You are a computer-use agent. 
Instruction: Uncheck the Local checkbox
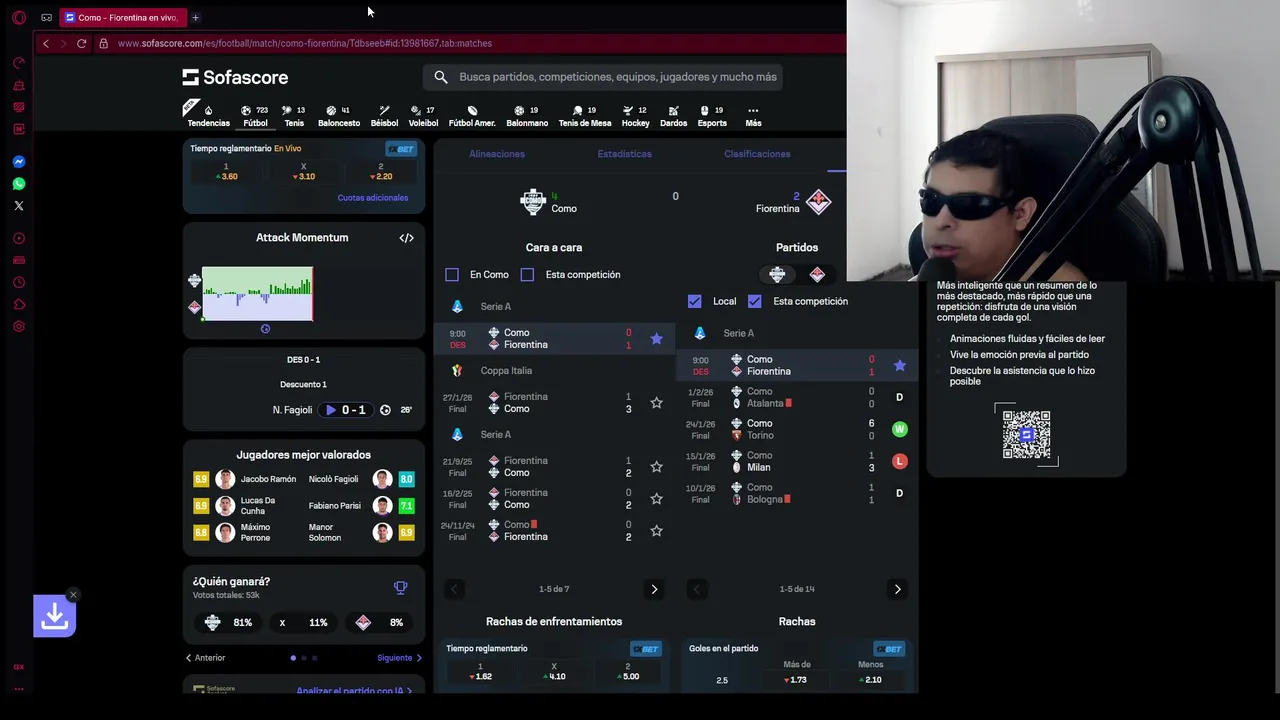pos(695,301)
